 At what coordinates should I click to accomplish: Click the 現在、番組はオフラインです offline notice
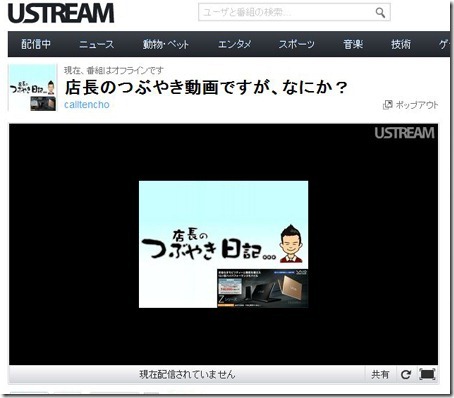114,70
